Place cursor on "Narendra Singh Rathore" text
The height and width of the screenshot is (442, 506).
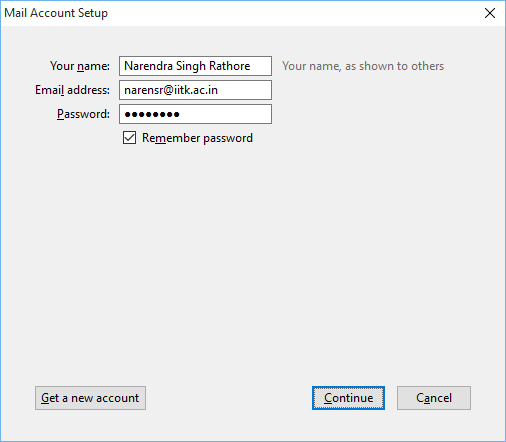coord(187,66)
